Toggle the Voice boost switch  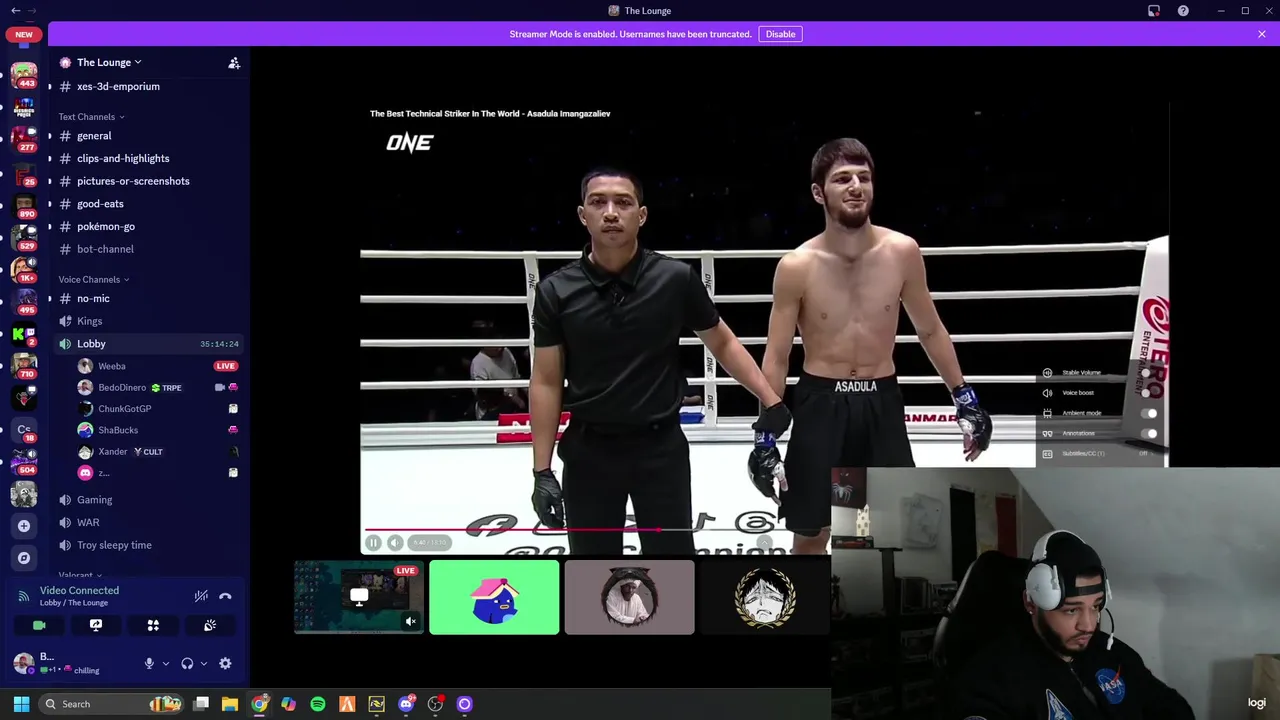(x=1148, y=393)
